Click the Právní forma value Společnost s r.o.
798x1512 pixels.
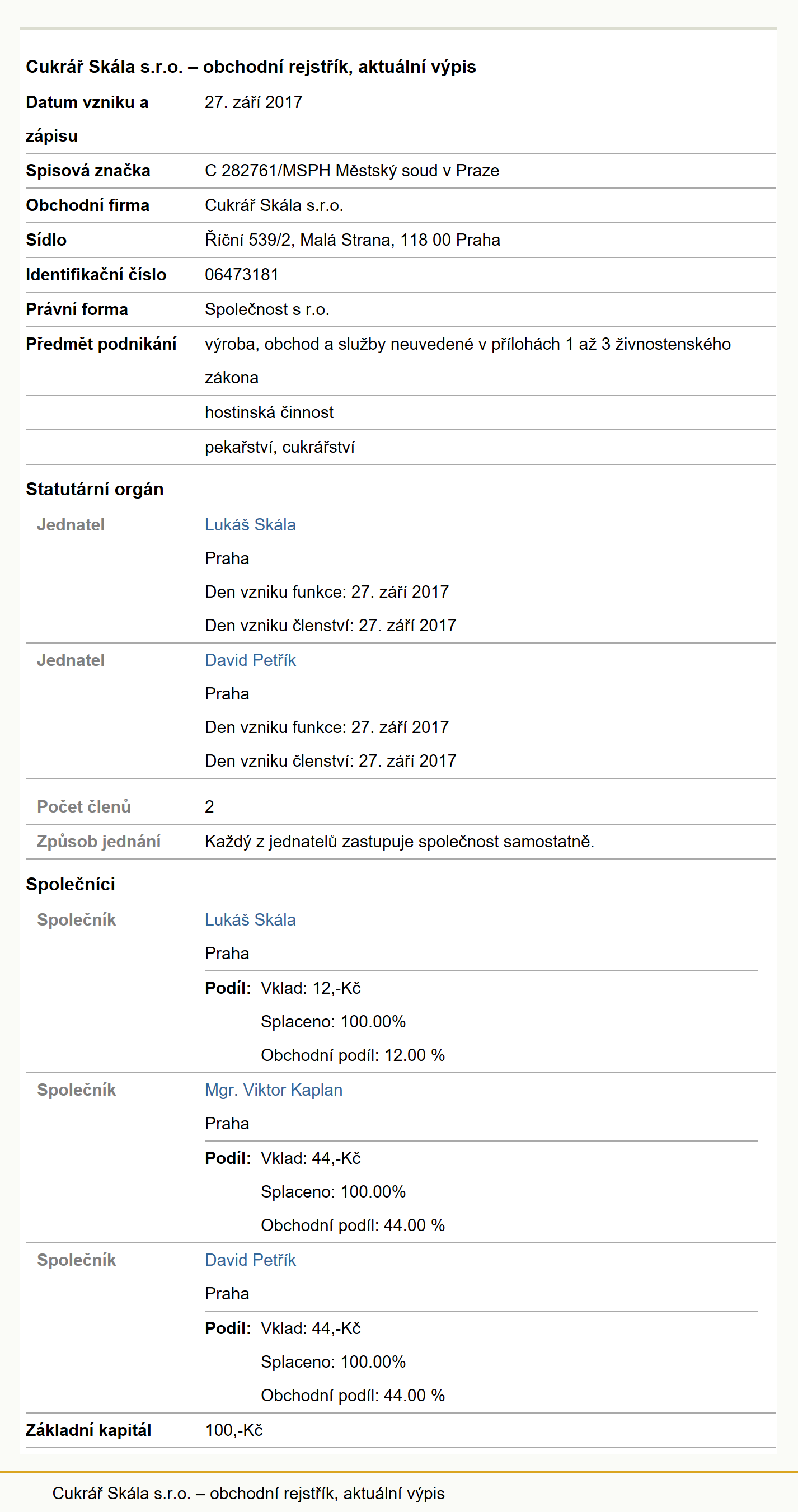(267, 309)
